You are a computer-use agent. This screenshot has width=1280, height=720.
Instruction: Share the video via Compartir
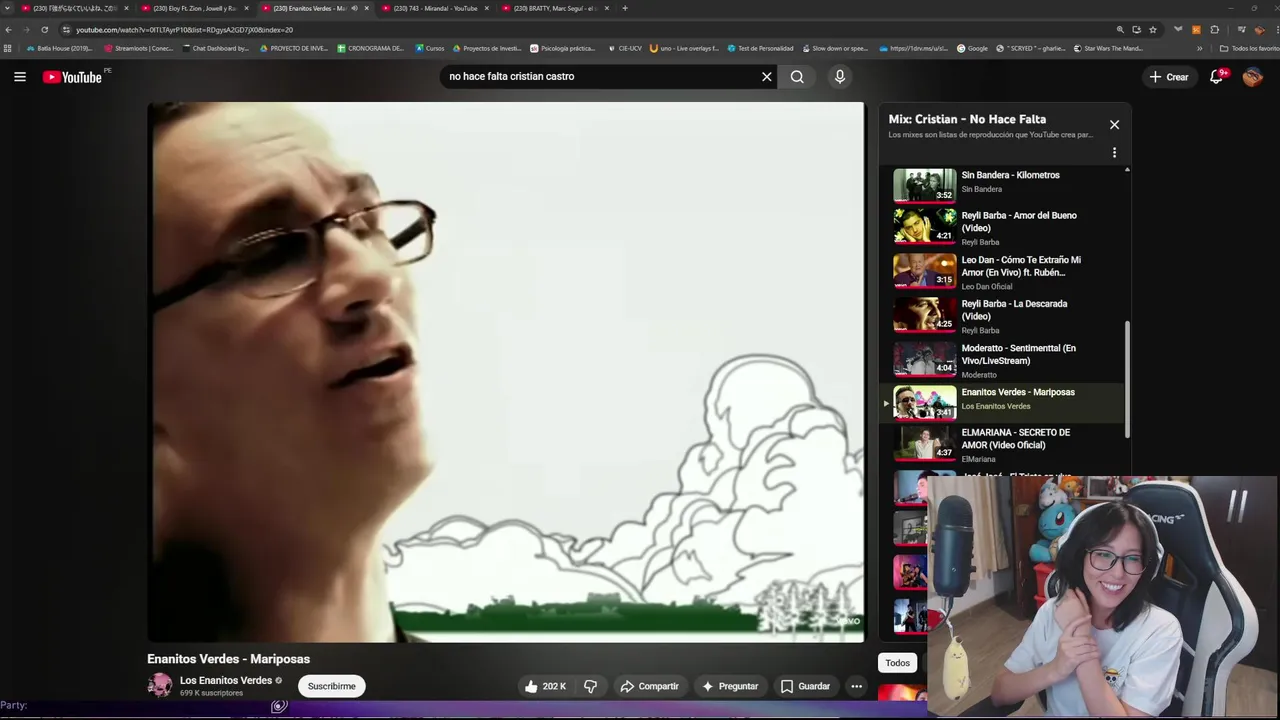point(649,686)
